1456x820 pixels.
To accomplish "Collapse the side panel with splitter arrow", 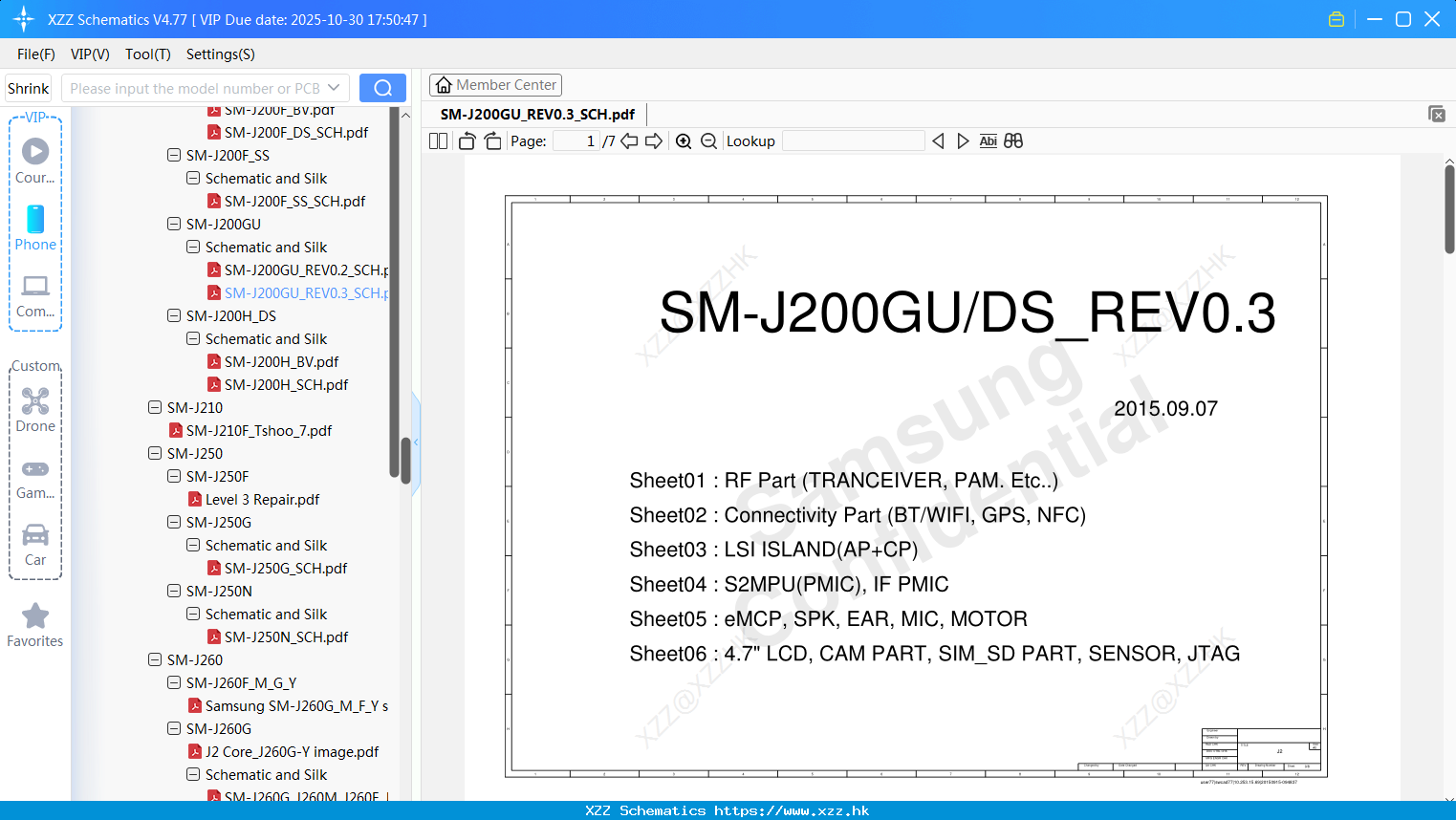I will (416, 442).
